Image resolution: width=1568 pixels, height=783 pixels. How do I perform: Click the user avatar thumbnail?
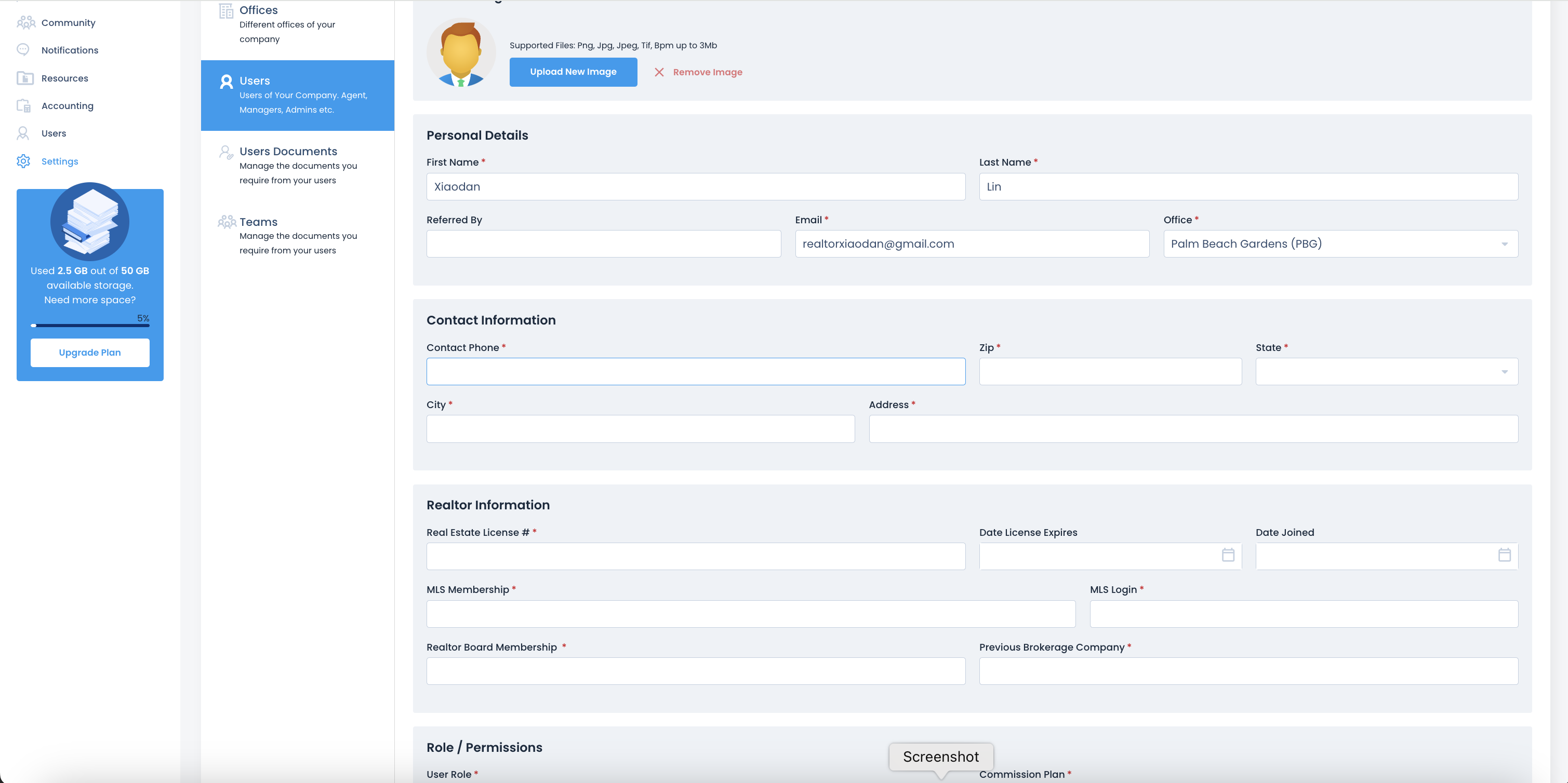pyautogui.click(x=461, y=52)
